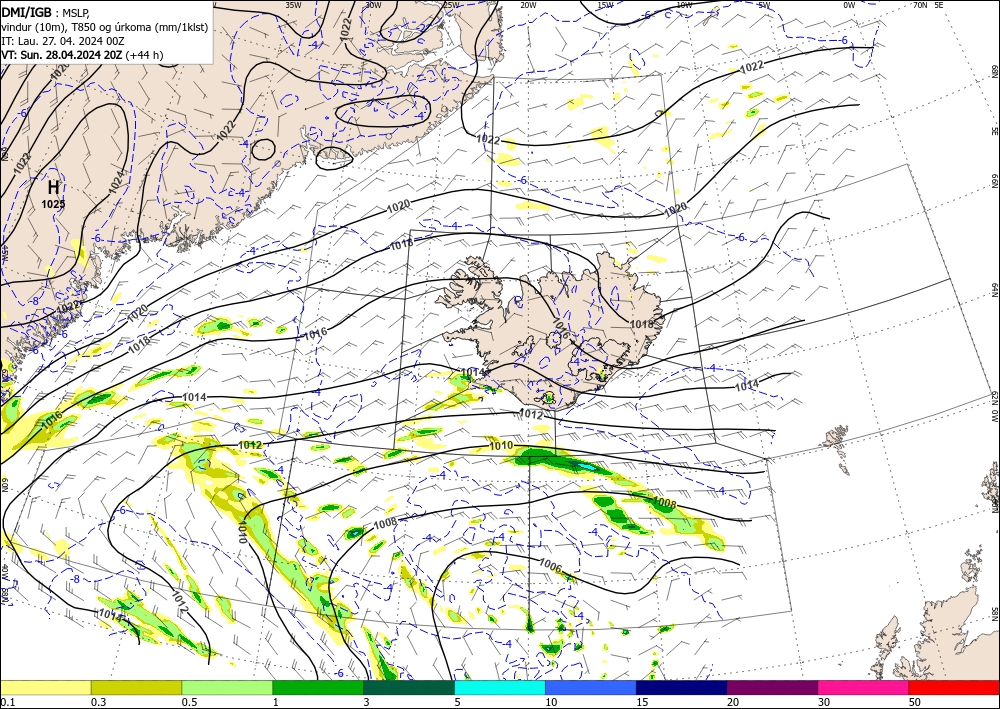Click the '30W' longitude label at top
Viewport: 1000px width, 709px height.
[373, 5]
